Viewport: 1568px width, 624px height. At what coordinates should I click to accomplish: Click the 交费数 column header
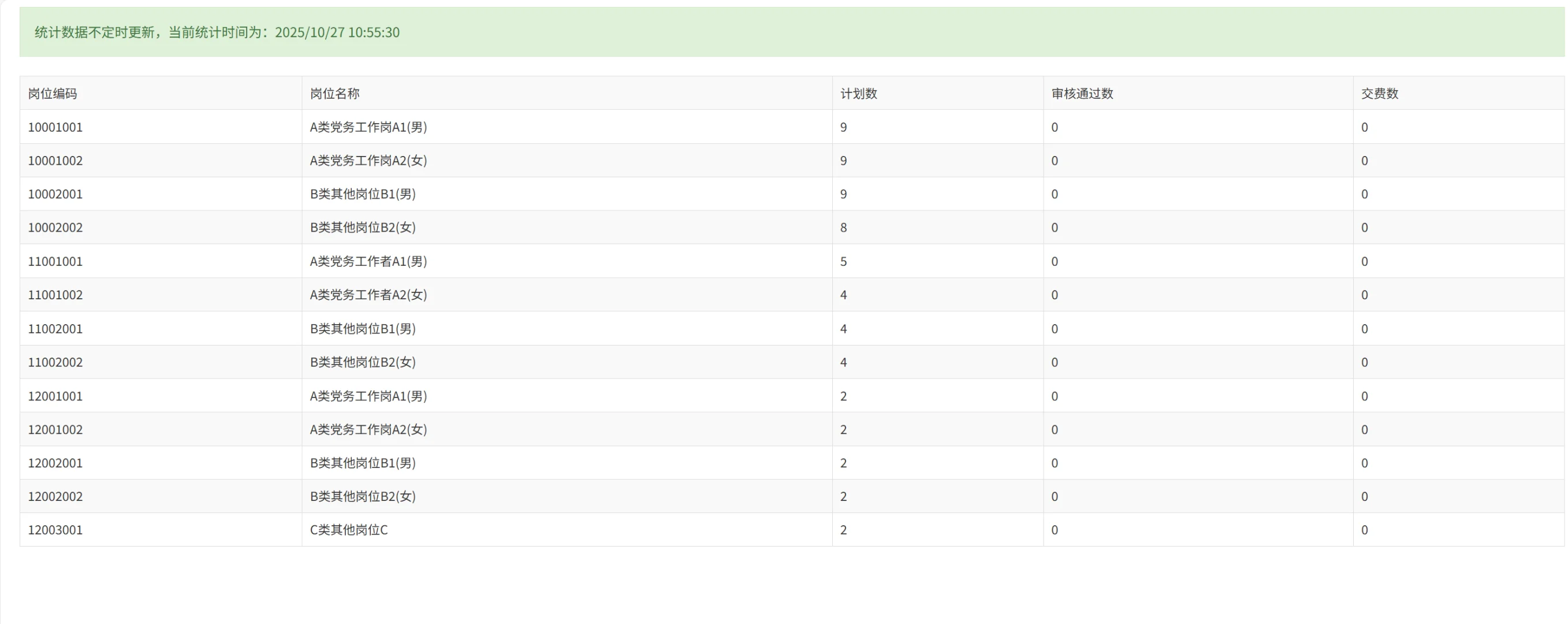(x=1379, y=93)
